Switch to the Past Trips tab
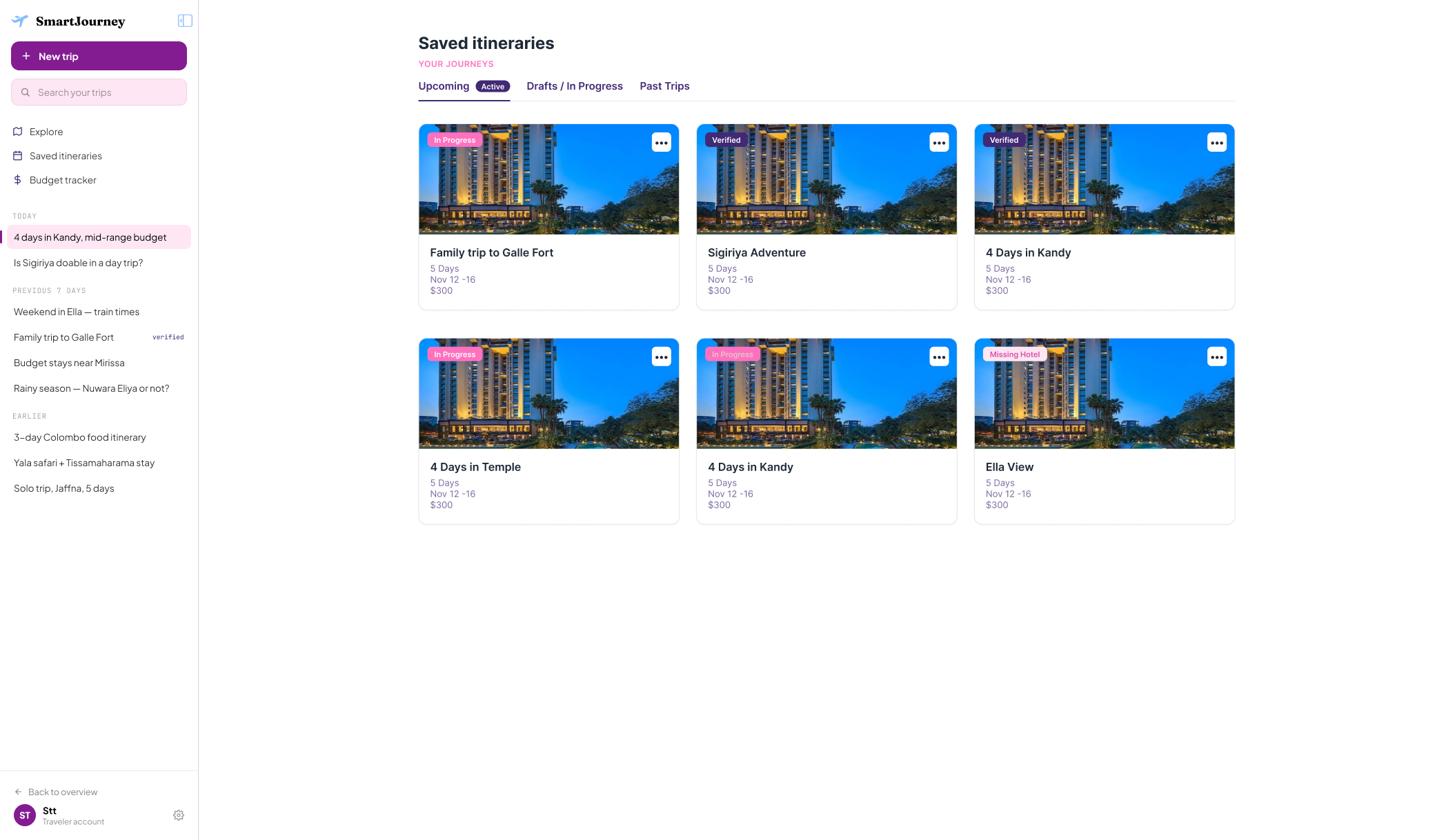The image size is (1455, 840). click(664, 86)
